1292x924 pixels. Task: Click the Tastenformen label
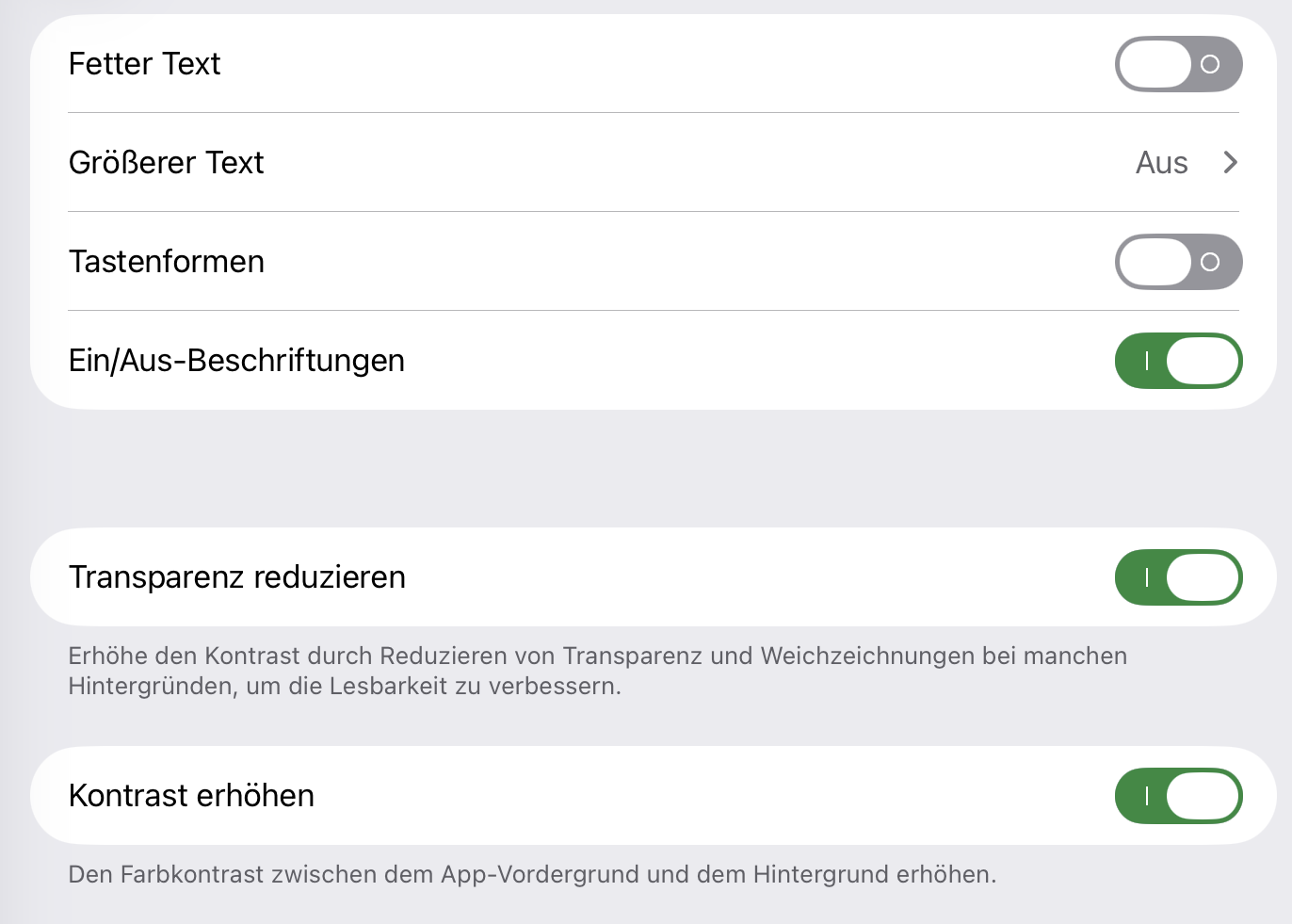click(x=167, y=262)
